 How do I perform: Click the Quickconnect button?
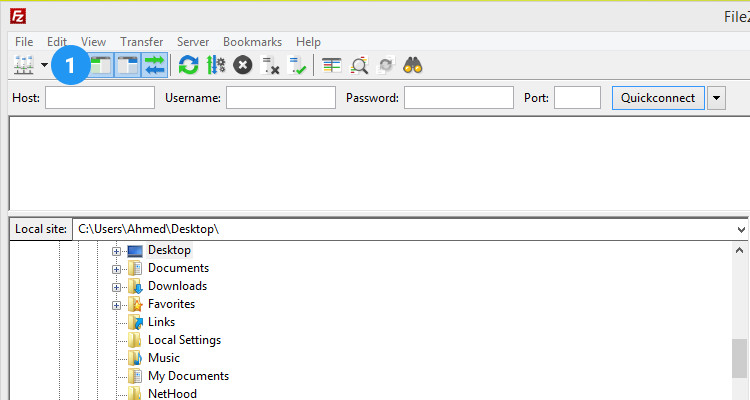coord(658,98)
